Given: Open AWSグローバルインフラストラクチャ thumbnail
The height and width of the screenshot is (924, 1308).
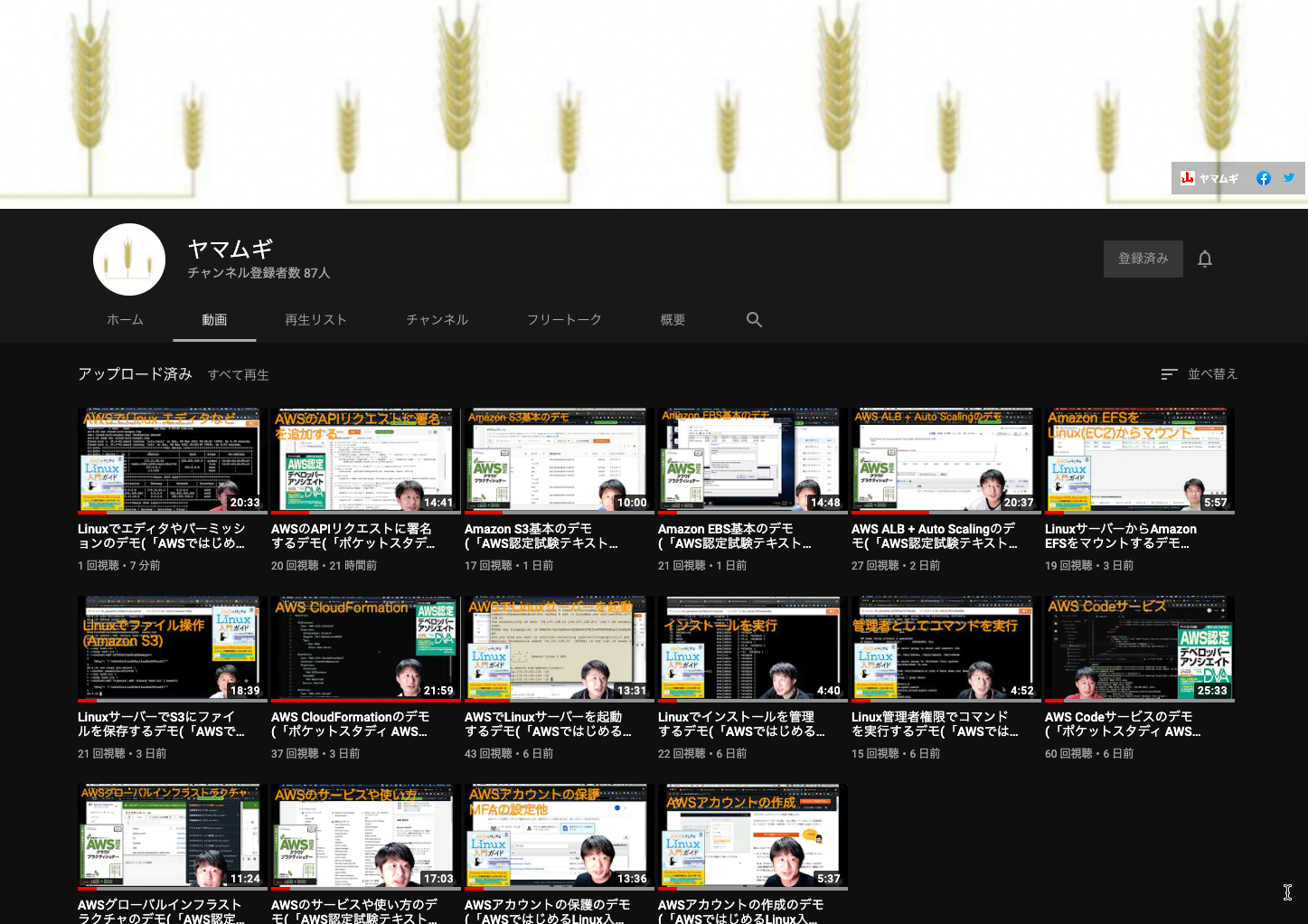Looking at the screenshot, I should pyautogui.click(x=171, y=836).
